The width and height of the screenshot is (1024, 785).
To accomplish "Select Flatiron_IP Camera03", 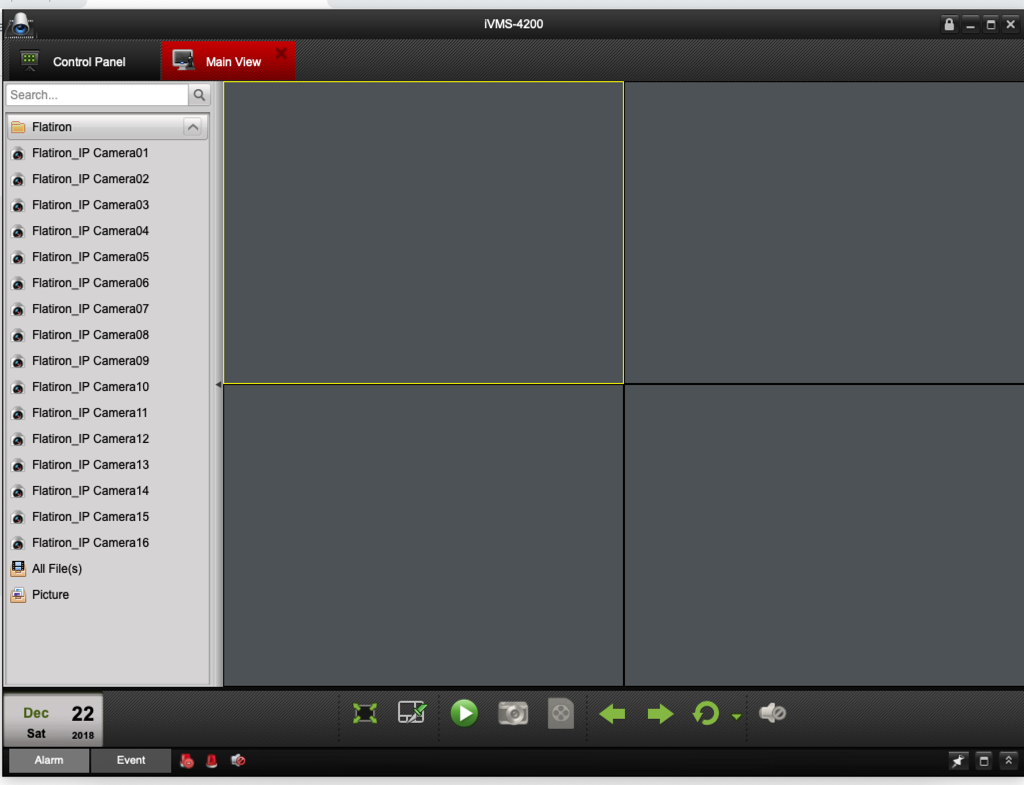I will click(x=107, y=205).
